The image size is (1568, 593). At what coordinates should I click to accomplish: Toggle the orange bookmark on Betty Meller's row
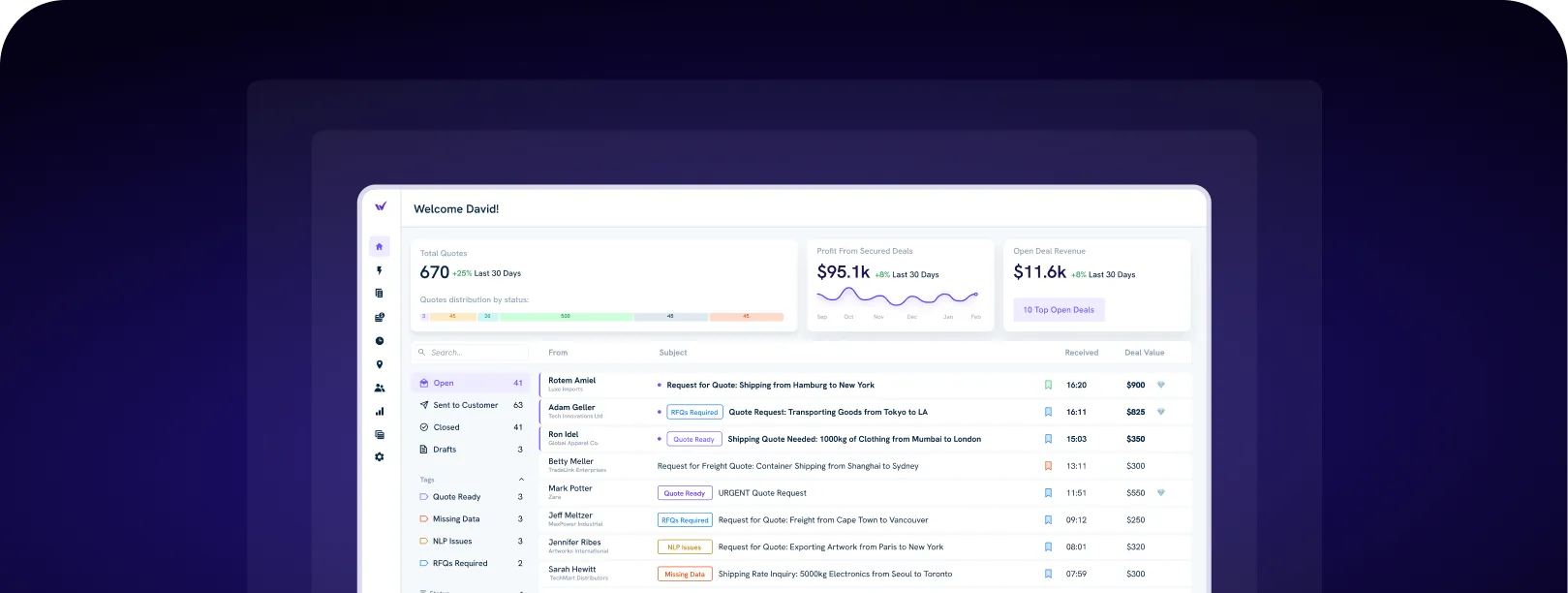coord(1048,466)
